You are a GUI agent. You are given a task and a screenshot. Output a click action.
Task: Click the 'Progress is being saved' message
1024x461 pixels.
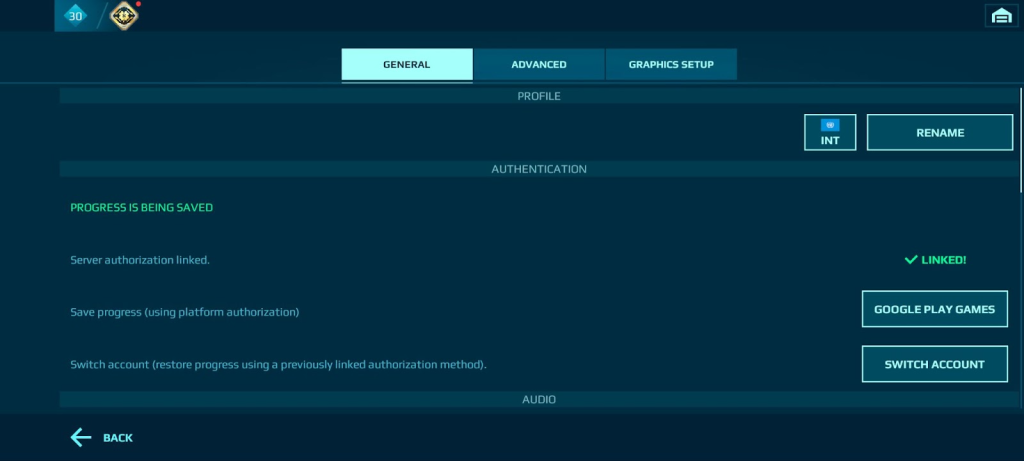coord(141,208)
